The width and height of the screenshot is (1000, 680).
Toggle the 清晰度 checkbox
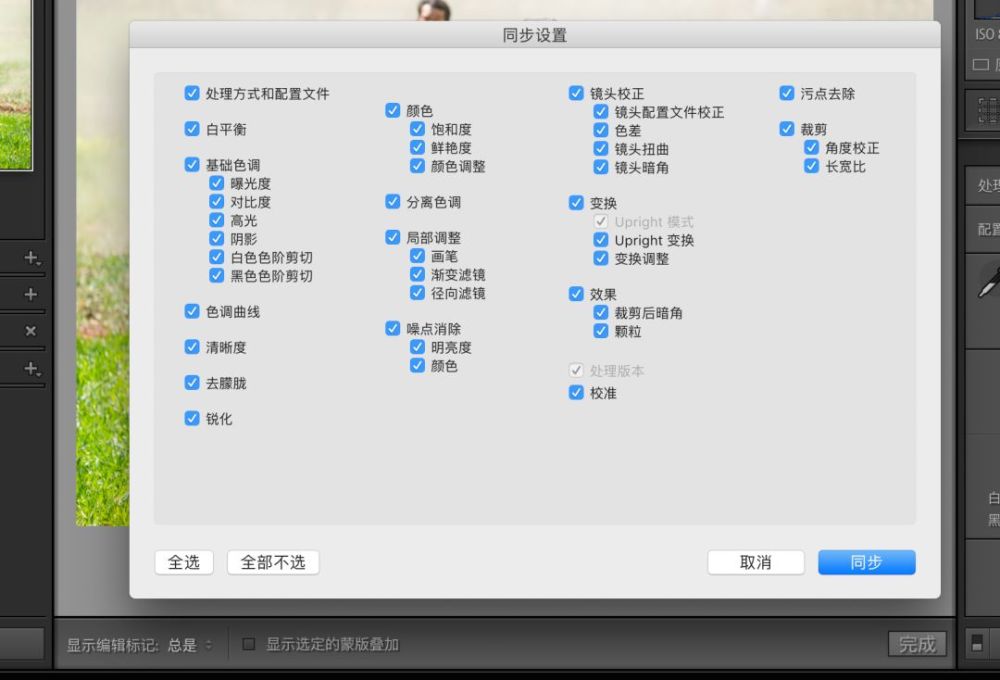pyautogui.click(x=192, y=347)
